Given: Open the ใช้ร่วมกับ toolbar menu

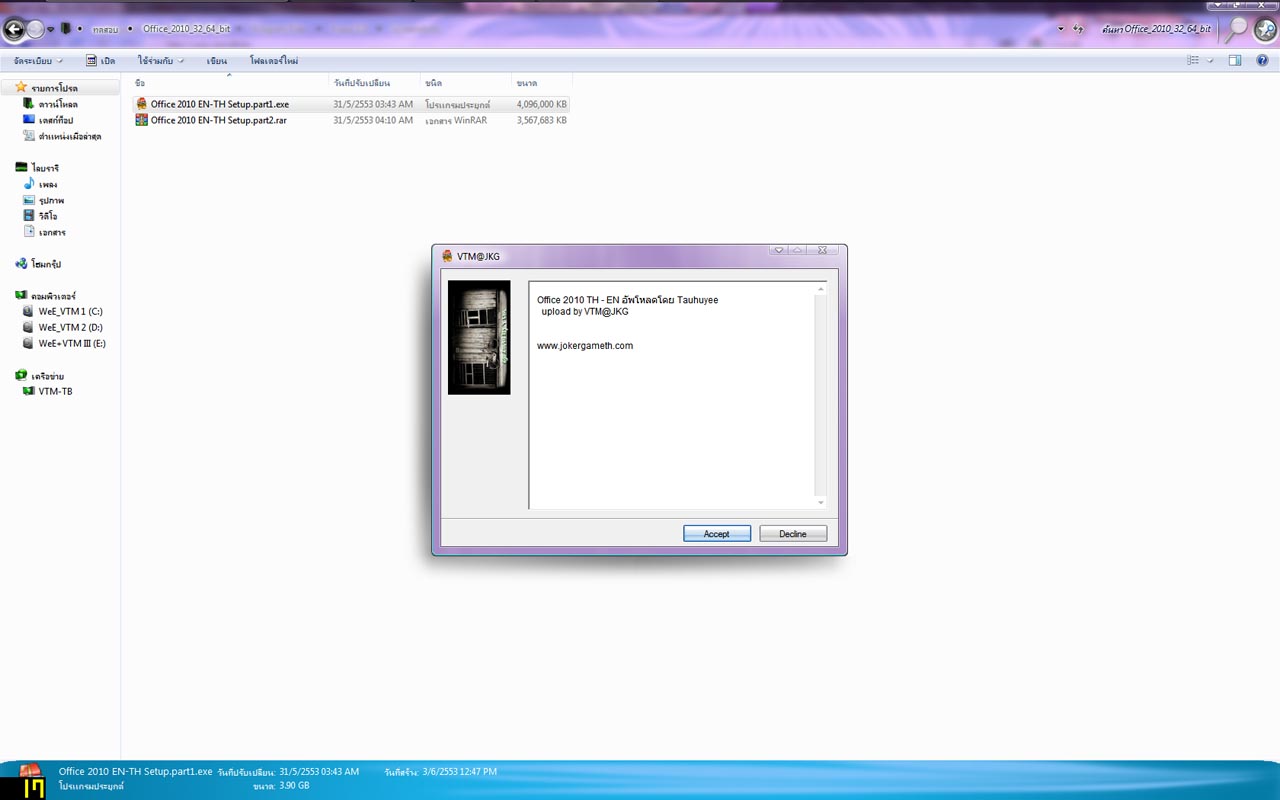Looking at the screenshot, I should pos(161,61).
